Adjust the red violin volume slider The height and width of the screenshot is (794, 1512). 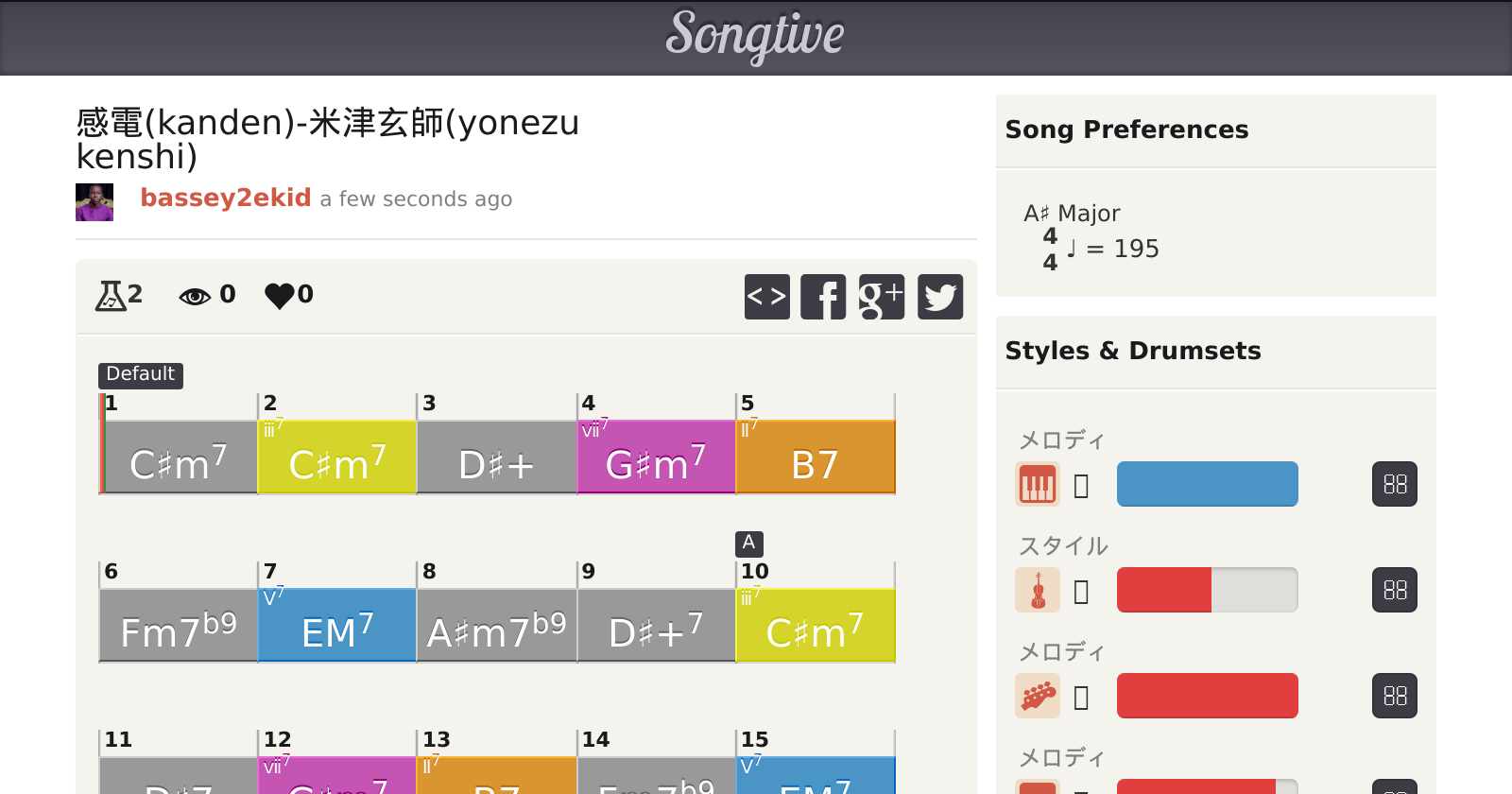[1207, 591]
